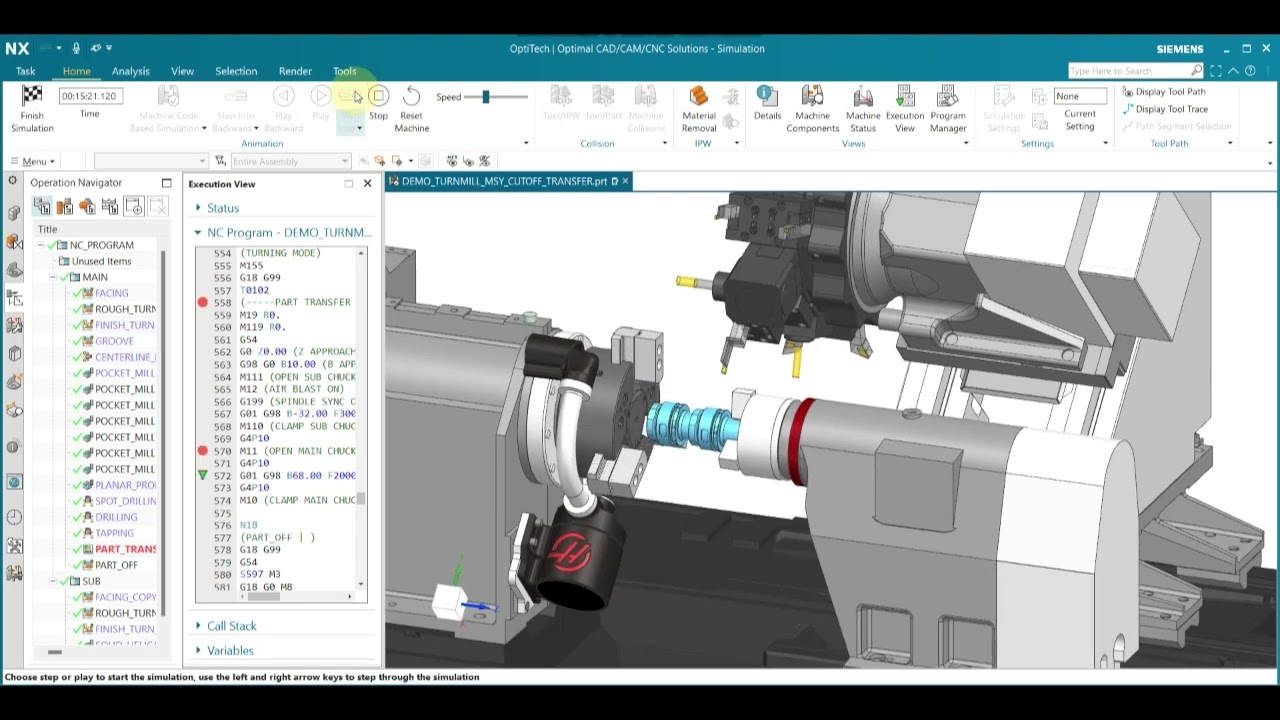Open the Menu dropdown
The width and height of the screenshot is (1280, 720).
pyautogui.click(x=33, y=161)
